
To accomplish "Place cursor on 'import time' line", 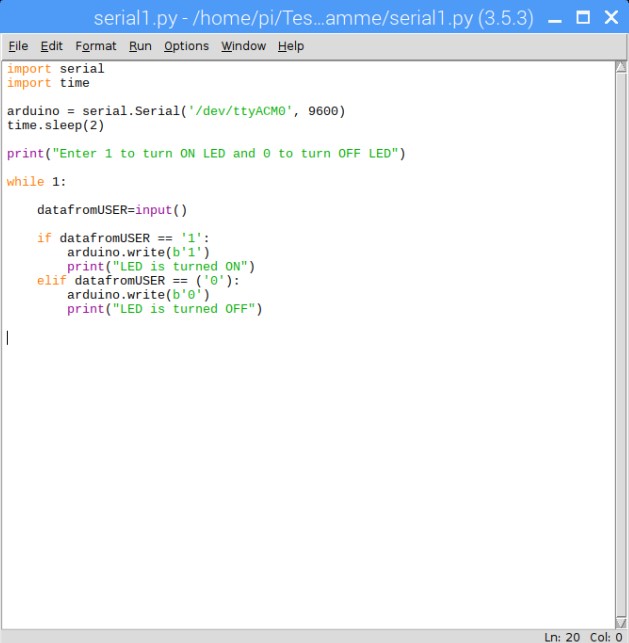I will coord(48,83).
